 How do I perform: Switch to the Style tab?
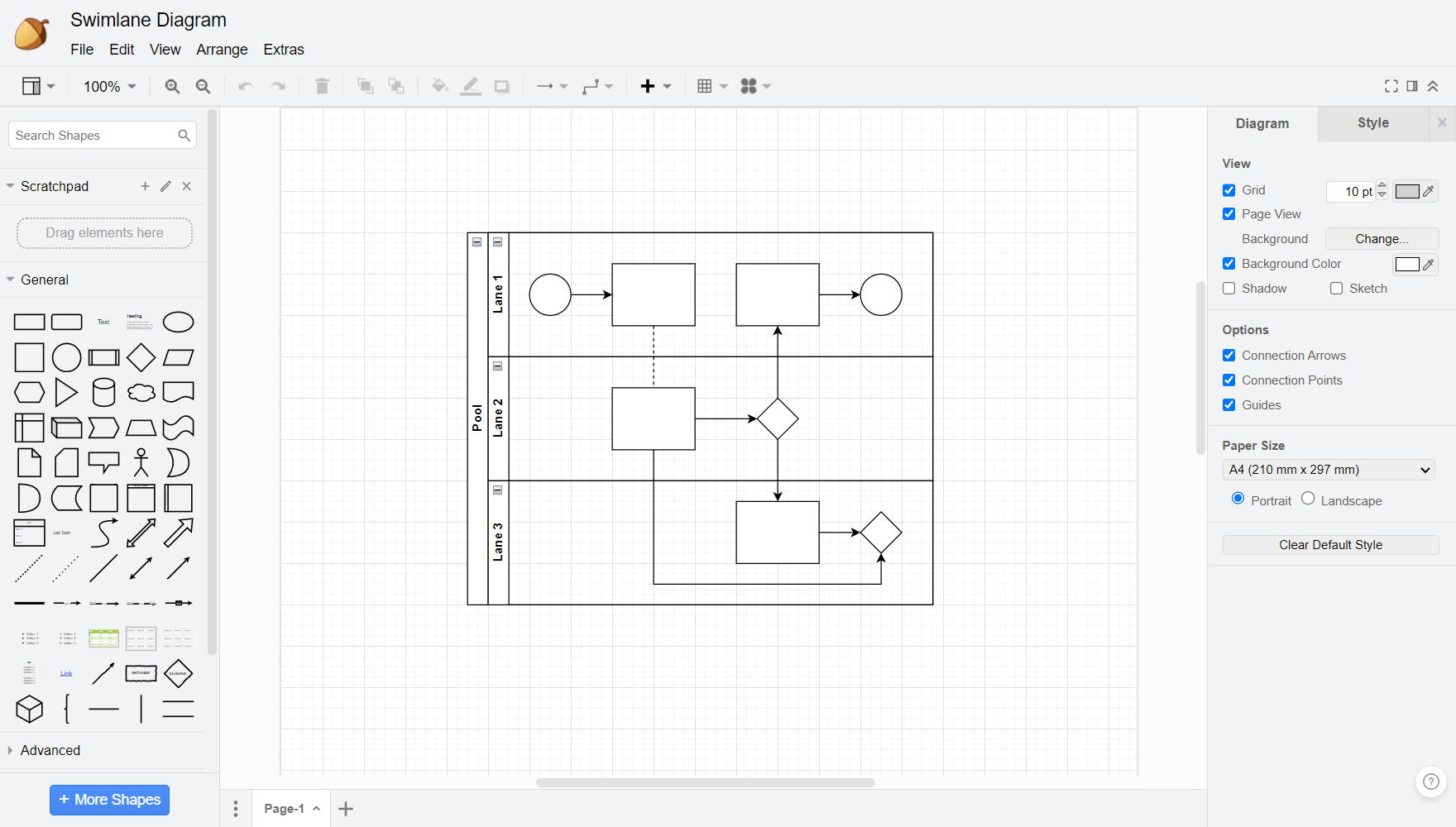pos(1372,123)
